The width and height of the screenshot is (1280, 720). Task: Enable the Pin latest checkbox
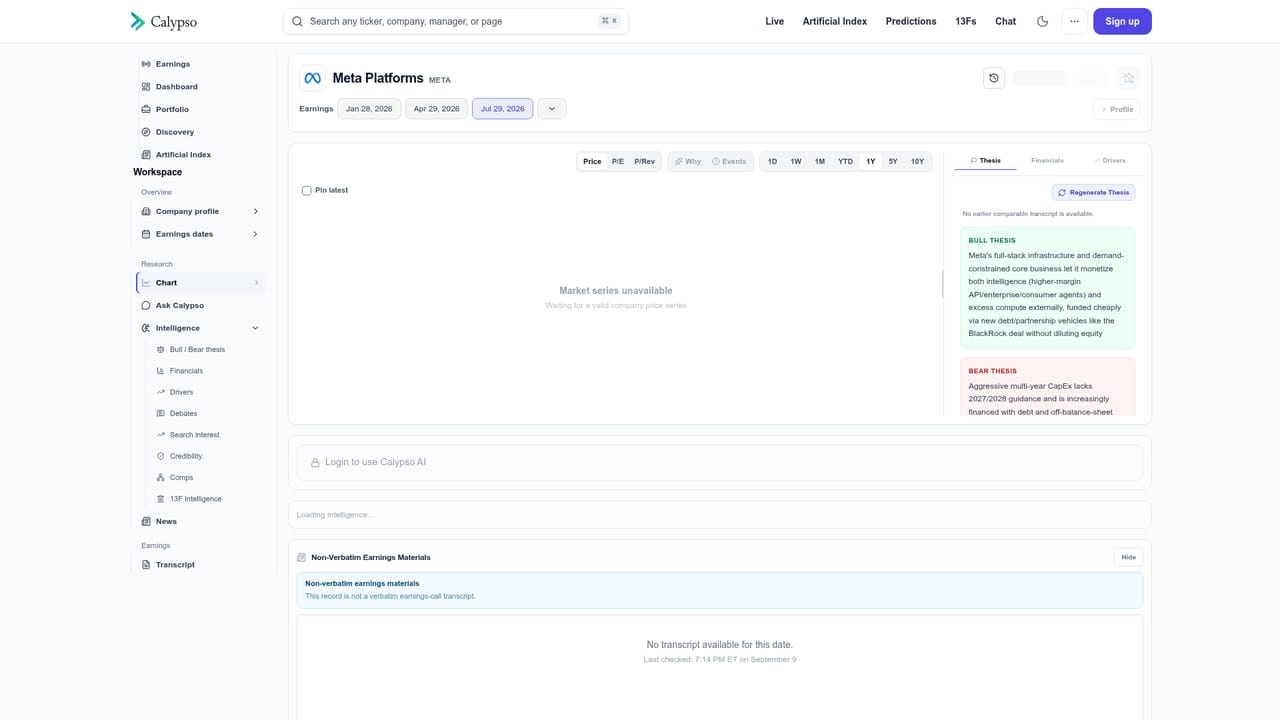point(307,190)
